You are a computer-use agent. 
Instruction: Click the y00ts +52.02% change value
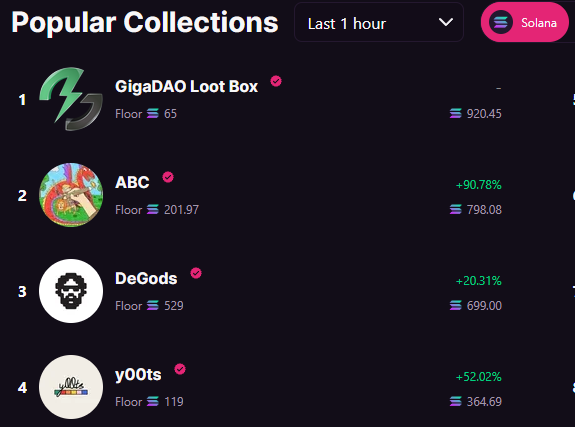pos(478,377)
